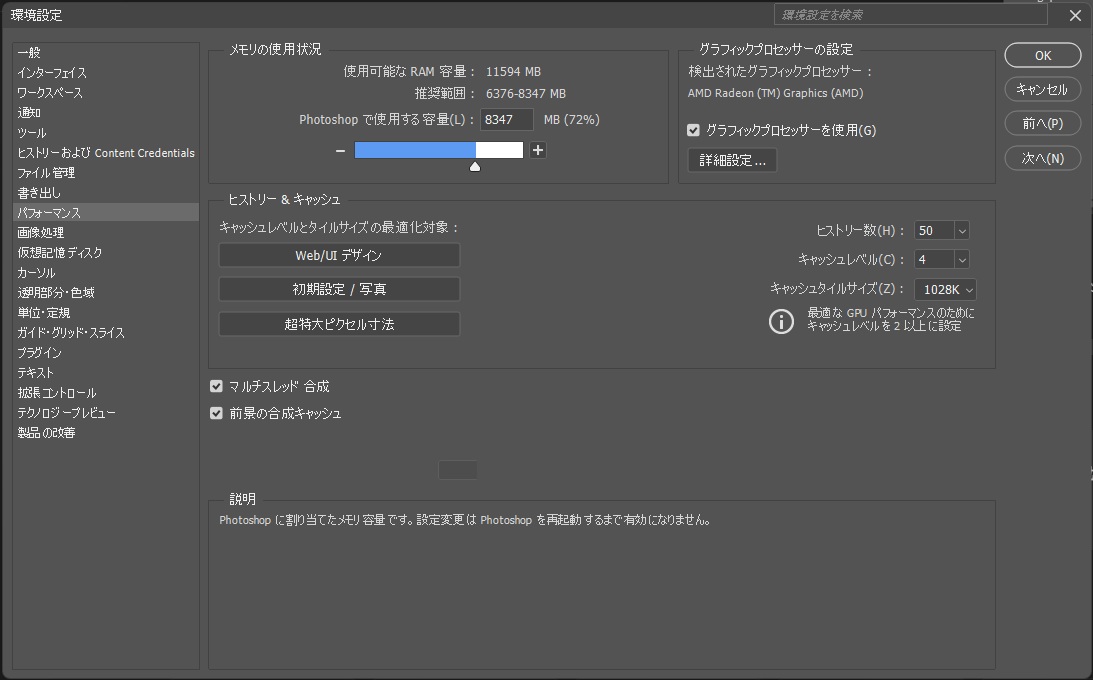Viewport: 1093px width, 680px height.
Task: Open カーソル preferences
Action: click(x=106, y=273)
